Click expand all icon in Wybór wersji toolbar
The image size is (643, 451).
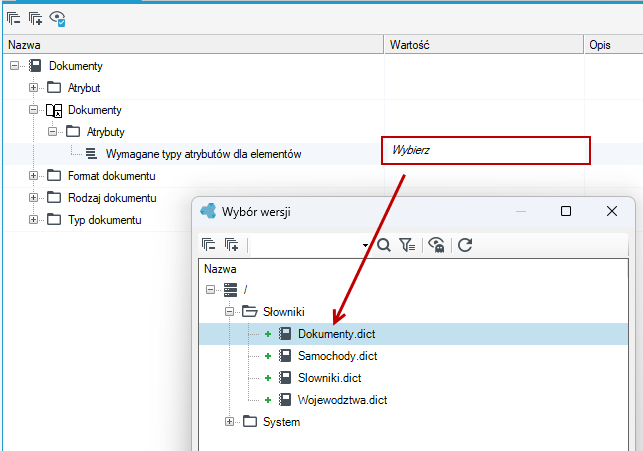[232, 245]
